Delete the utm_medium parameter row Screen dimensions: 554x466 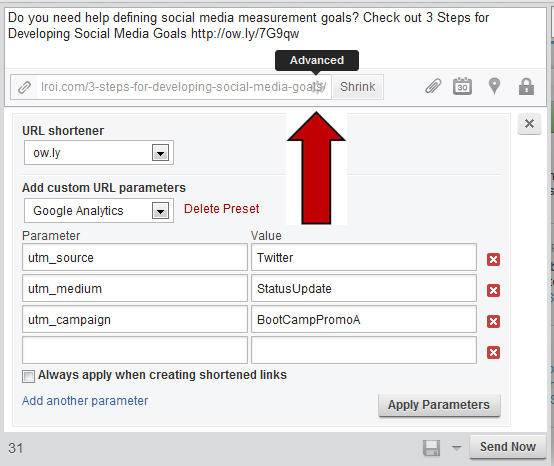tap(493, 290)
